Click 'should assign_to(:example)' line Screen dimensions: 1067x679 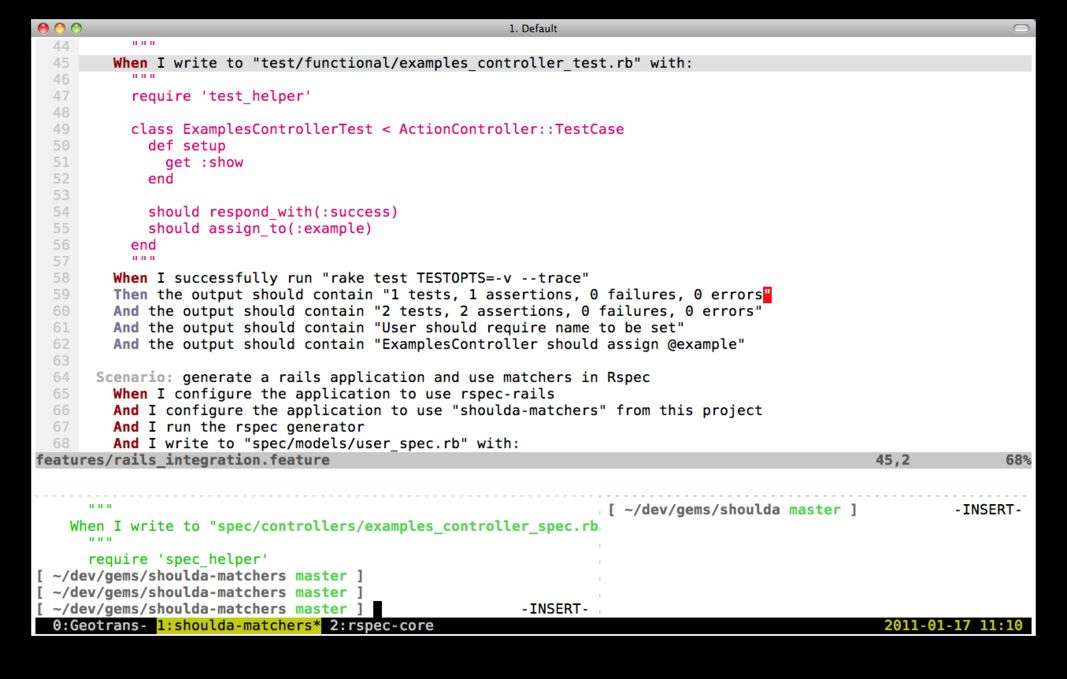260,229
